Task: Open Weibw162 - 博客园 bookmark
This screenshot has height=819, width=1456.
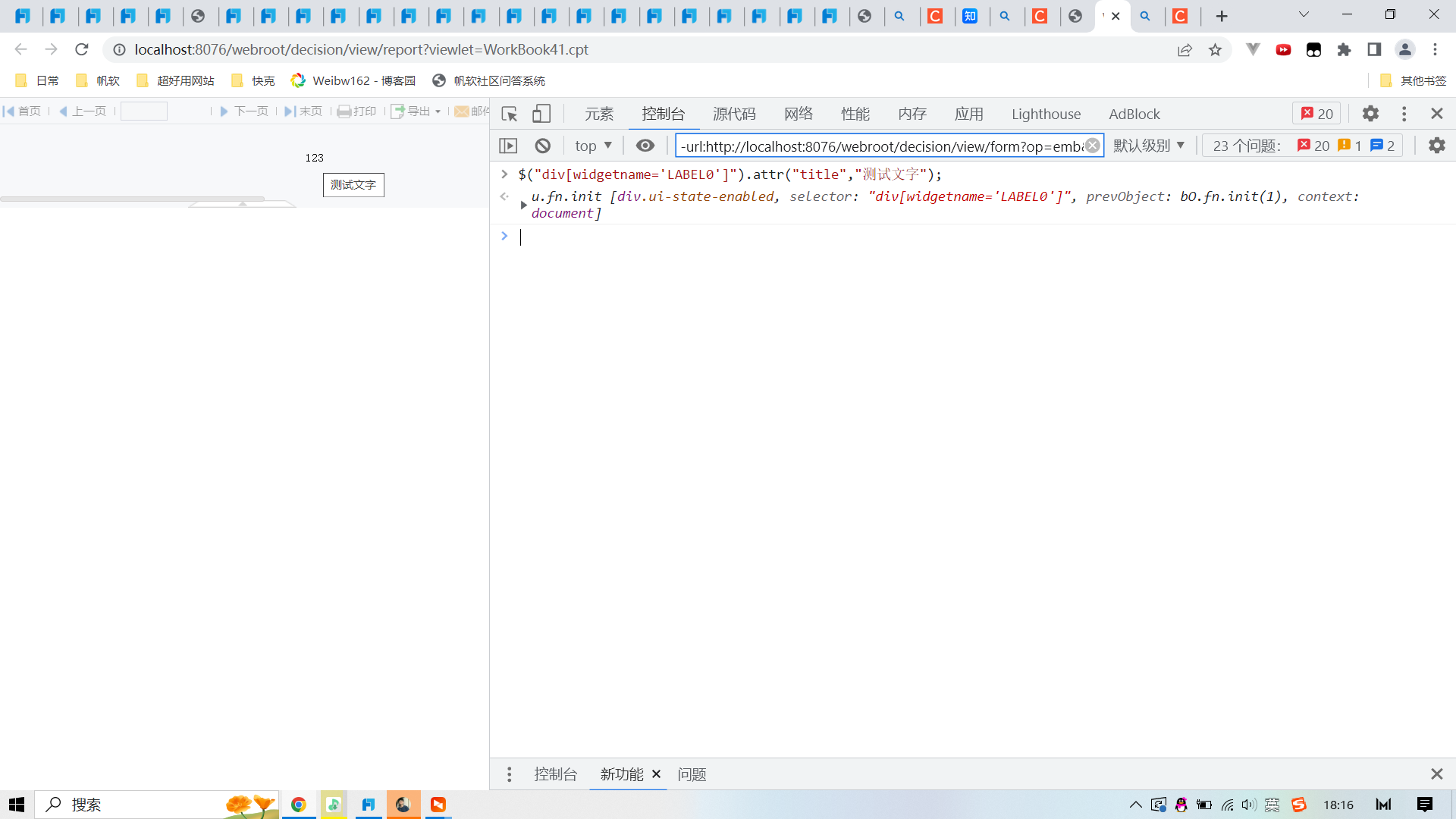Action: coord(354,80)
